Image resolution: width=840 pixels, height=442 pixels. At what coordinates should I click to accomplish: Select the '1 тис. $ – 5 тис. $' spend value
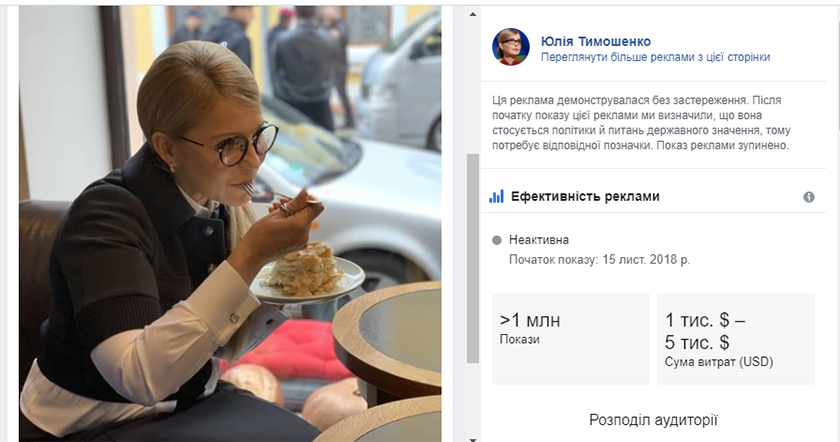(x=704, y=331)
